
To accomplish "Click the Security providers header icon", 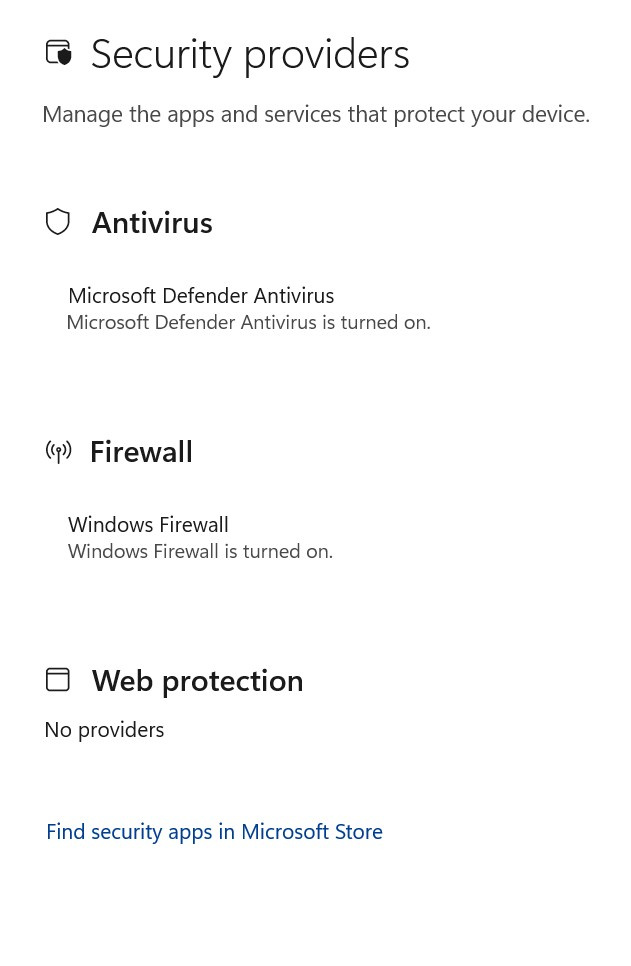I will pyautogui.click(x=58, y=52).
